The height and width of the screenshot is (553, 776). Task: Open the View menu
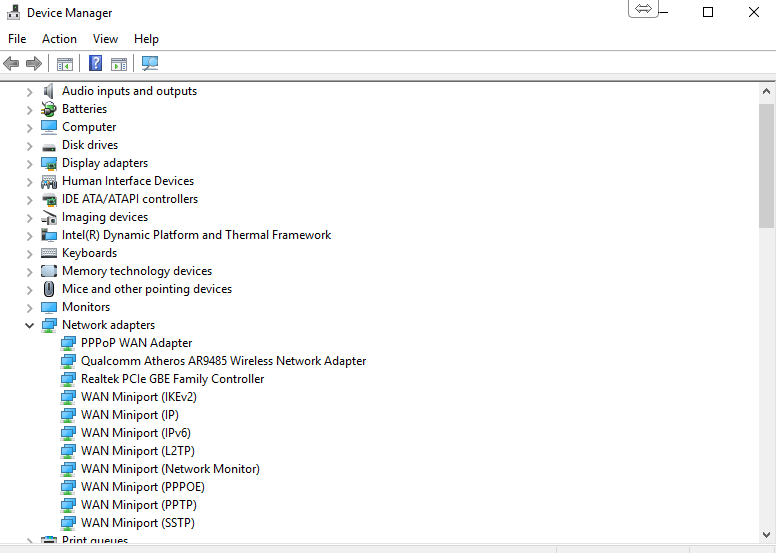coord(105,39)
